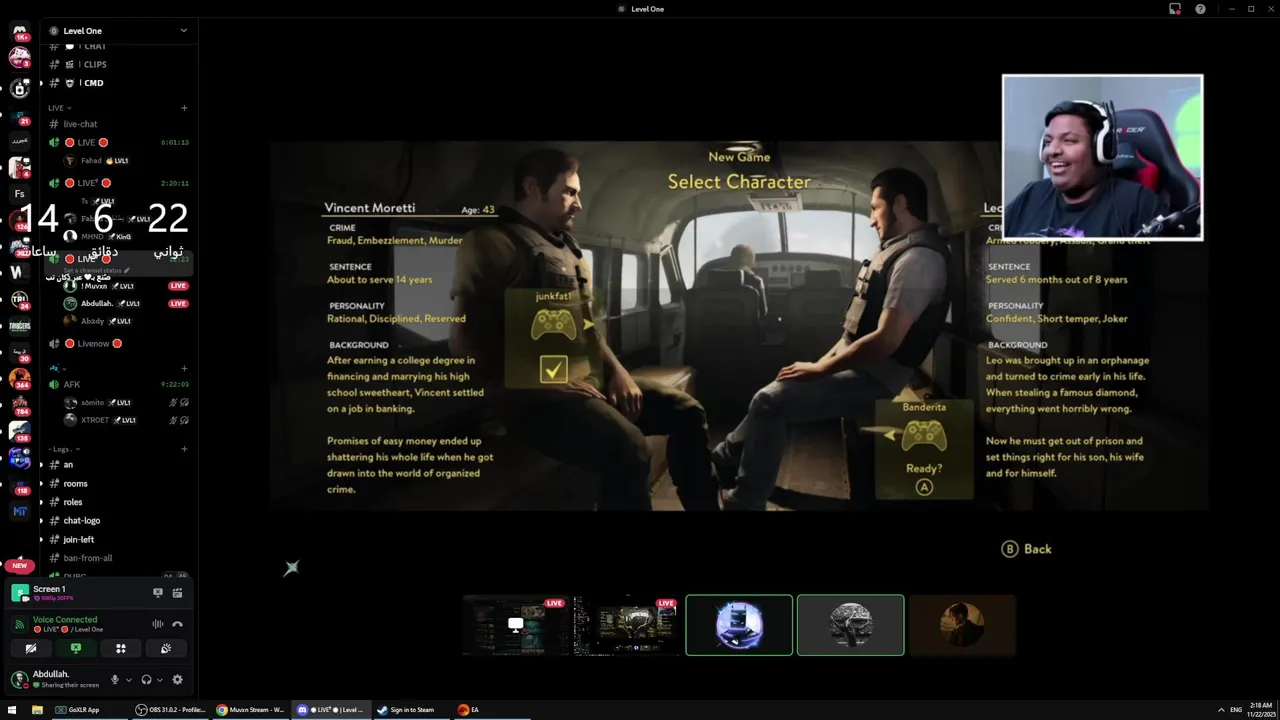Open the TRUCERS server icon
This screenshot has width=1280, height=720.
[19, 325]
